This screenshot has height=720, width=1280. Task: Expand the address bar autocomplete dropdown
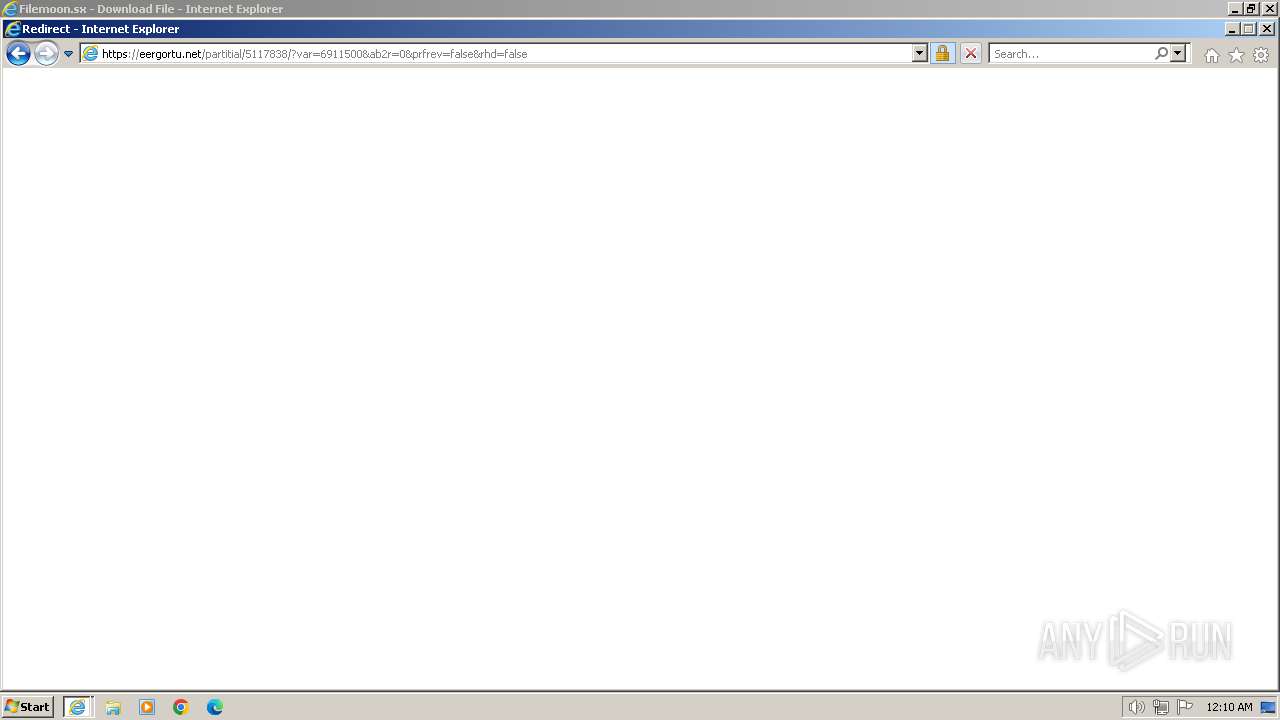(x=920, y=54)
